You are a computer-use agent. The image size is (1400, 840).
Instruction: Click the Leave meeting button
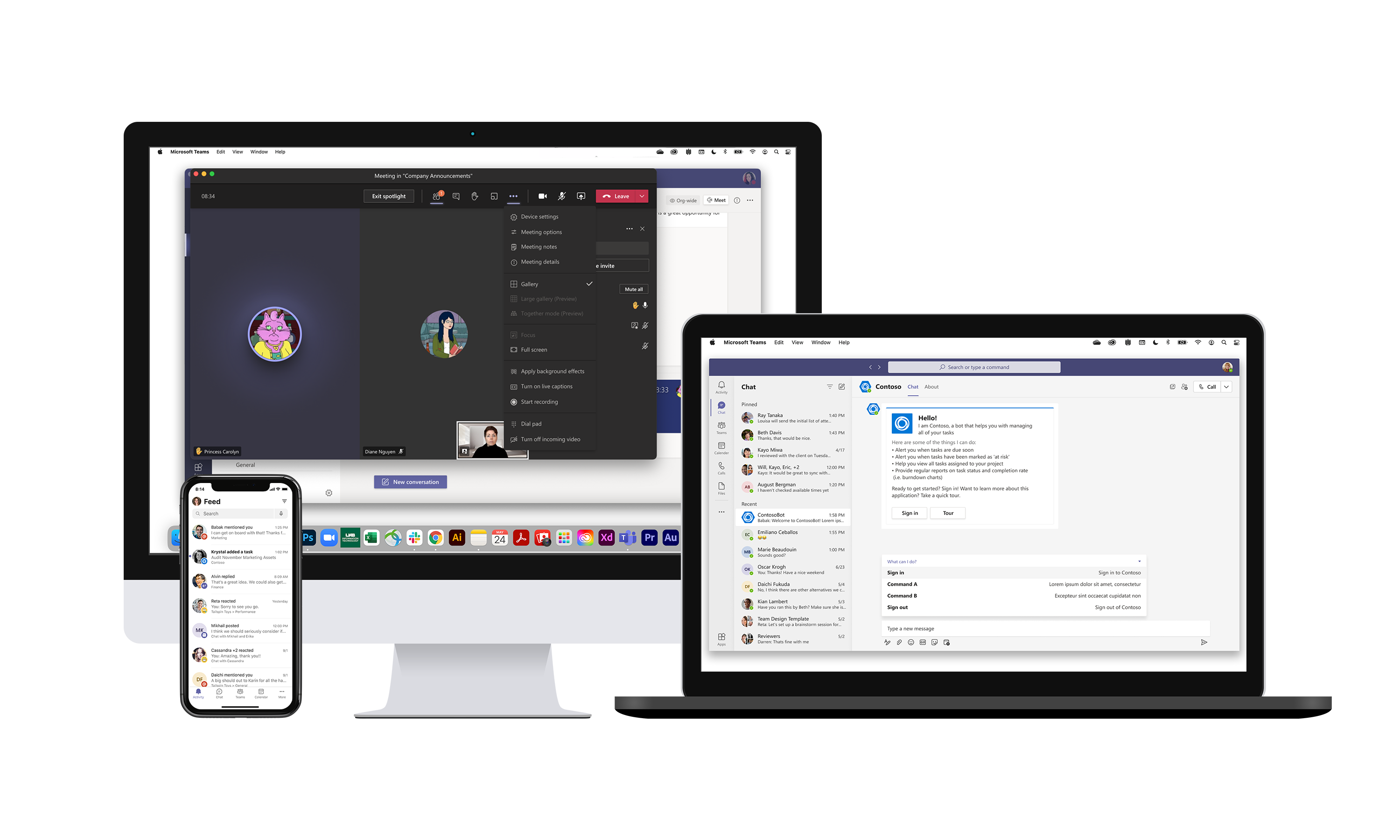point(618,196)
